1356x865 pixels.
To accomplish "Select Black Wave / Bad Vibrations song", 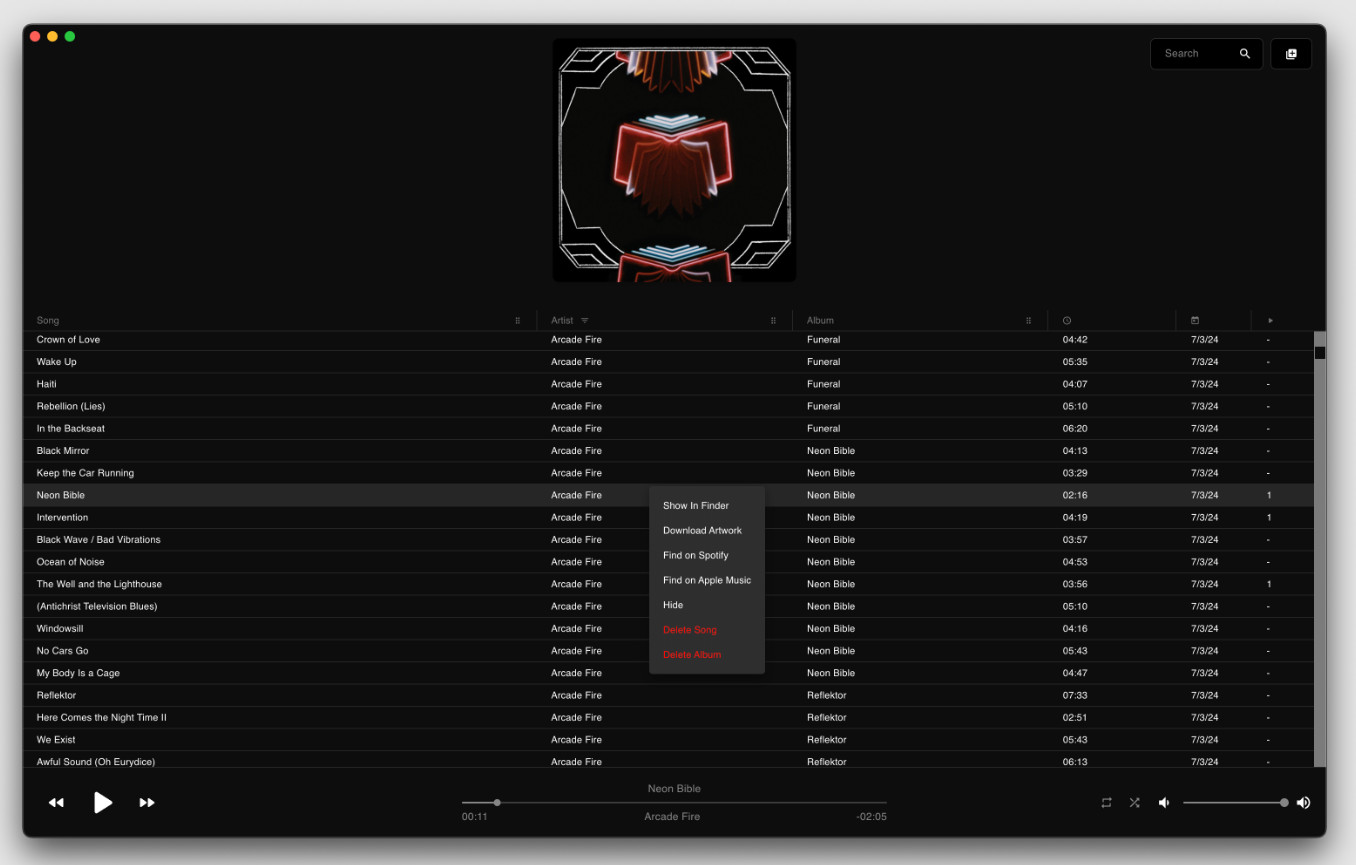I will (668, 540).
